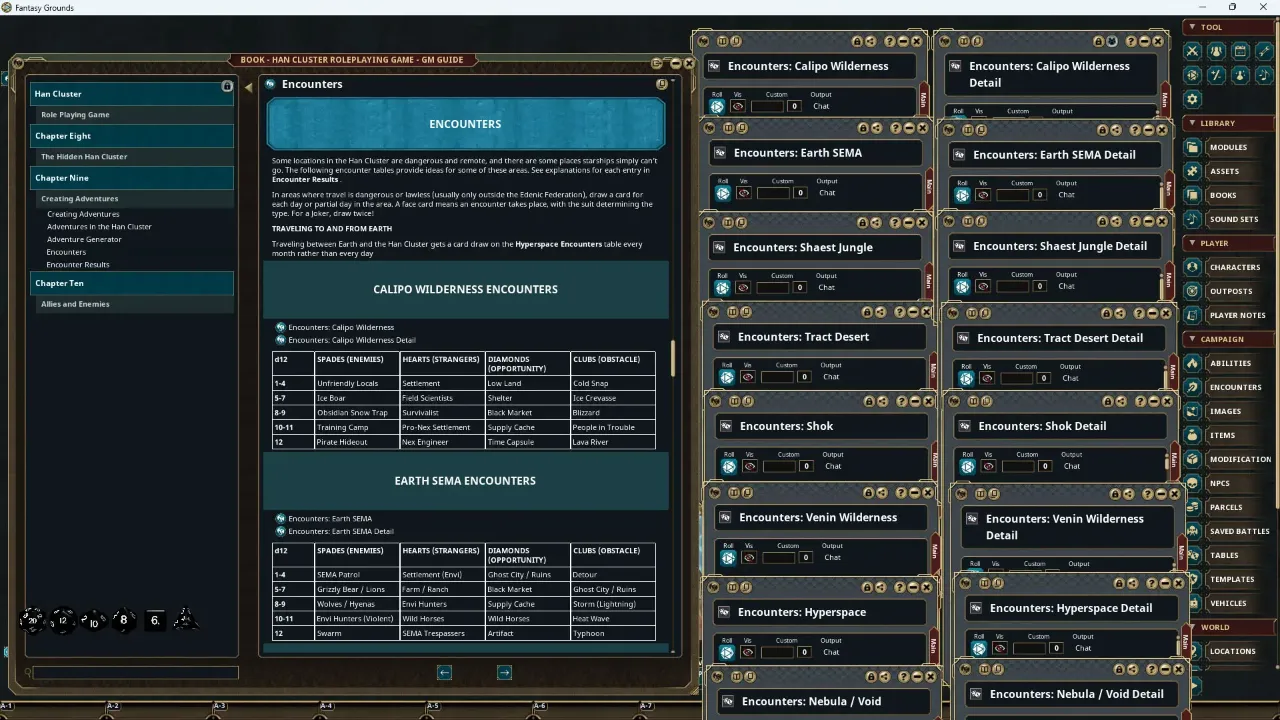Open Adventure Generator page in index
The width and height of the screenshot is (1280, 720).
tap(84, 240)
